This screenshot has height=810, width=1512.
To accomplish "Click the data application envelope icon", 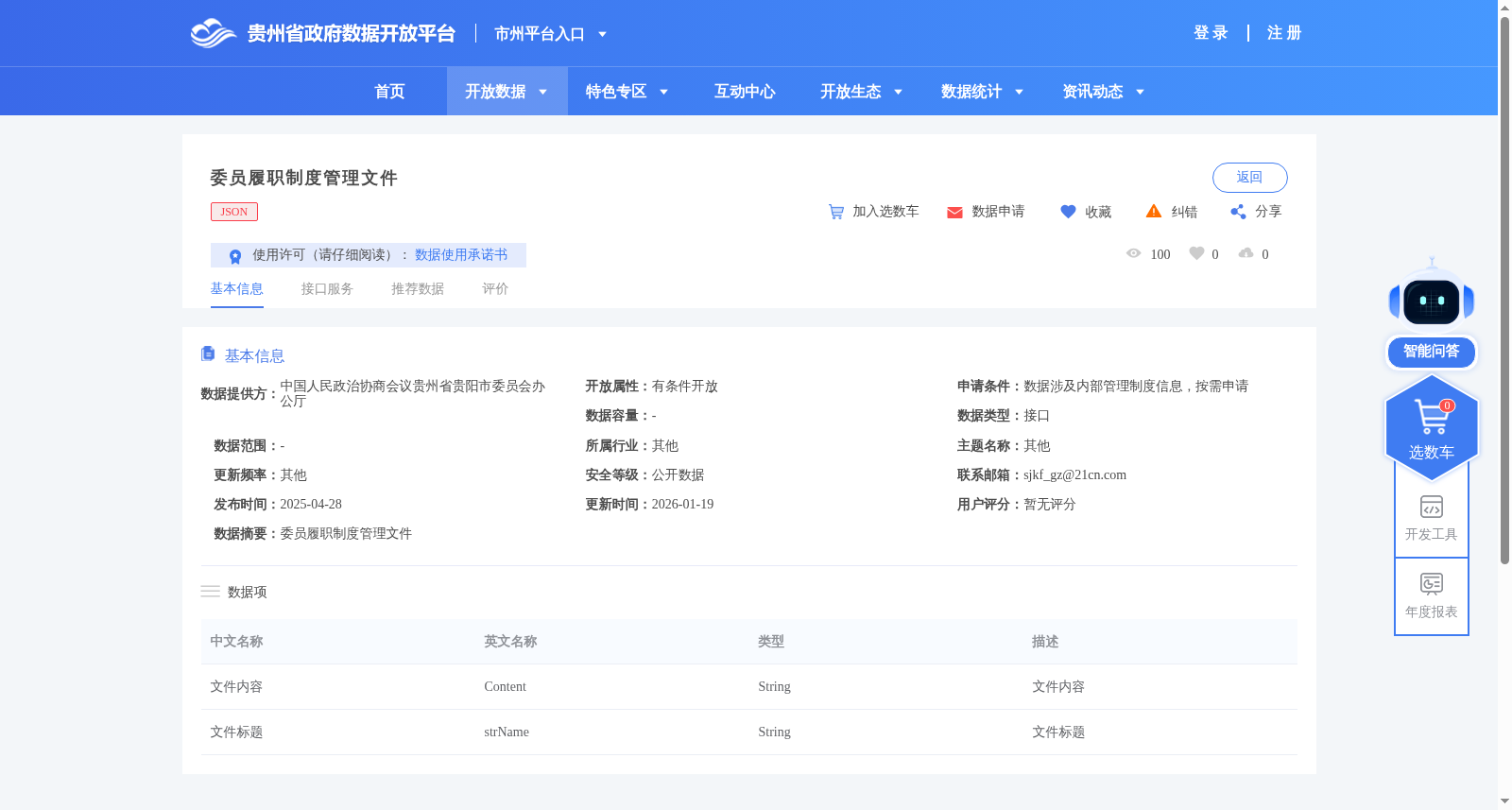I will click(x=954, y=213).
